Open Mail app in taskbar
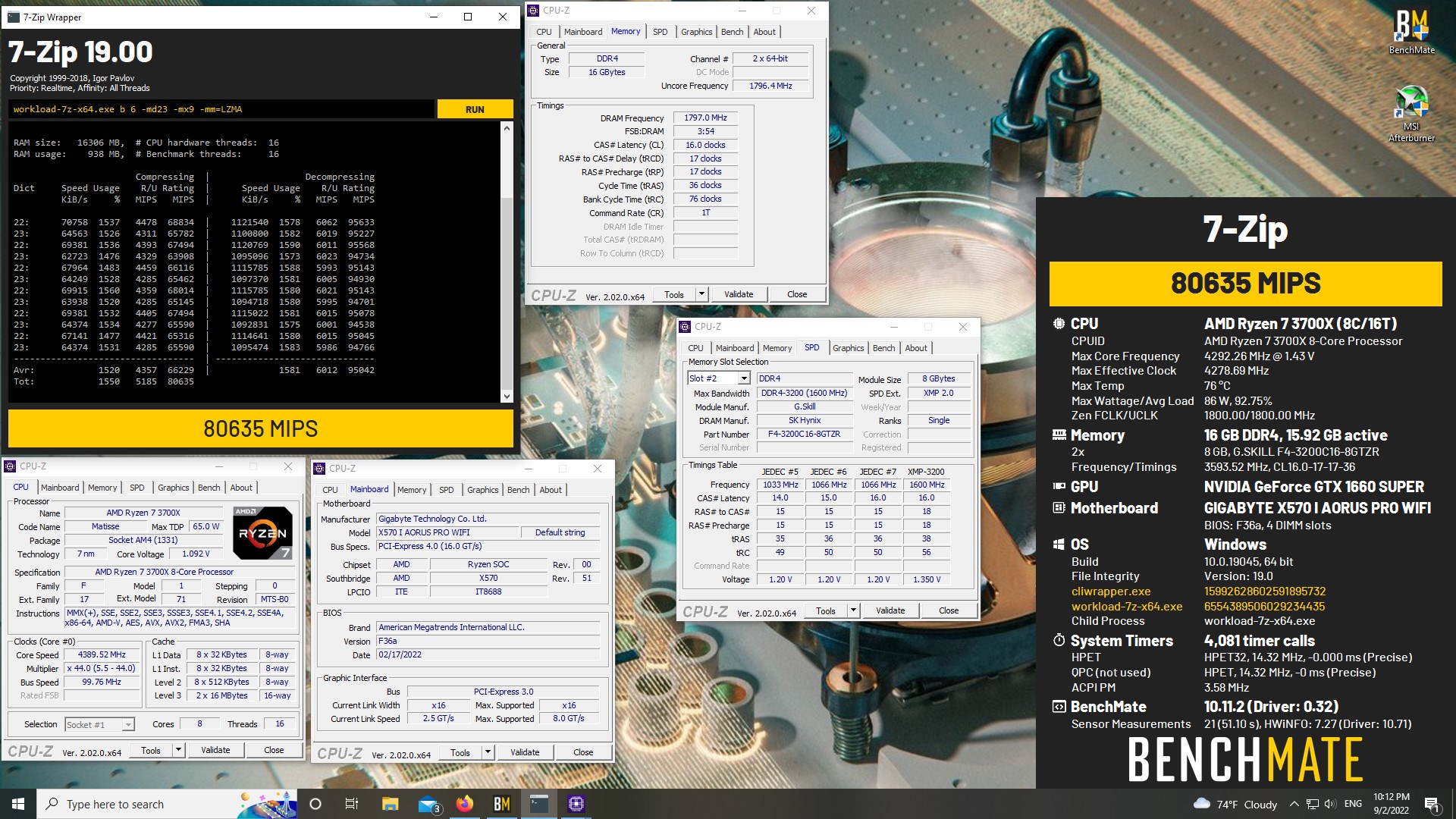 click(428, 804)
